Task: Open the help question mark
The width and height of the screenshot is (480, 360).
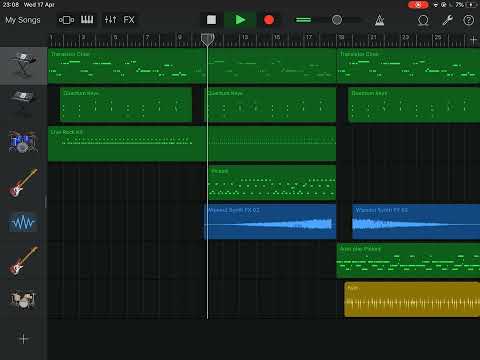Action: click(468, 20)
